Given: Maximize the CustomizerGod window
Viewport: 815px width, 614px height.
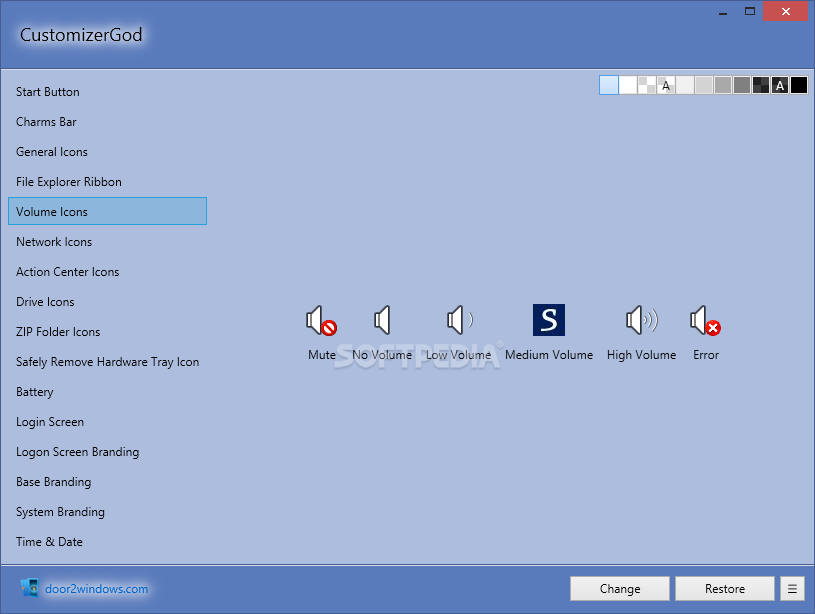Looking at the screenshot, I should click(750, 11).
